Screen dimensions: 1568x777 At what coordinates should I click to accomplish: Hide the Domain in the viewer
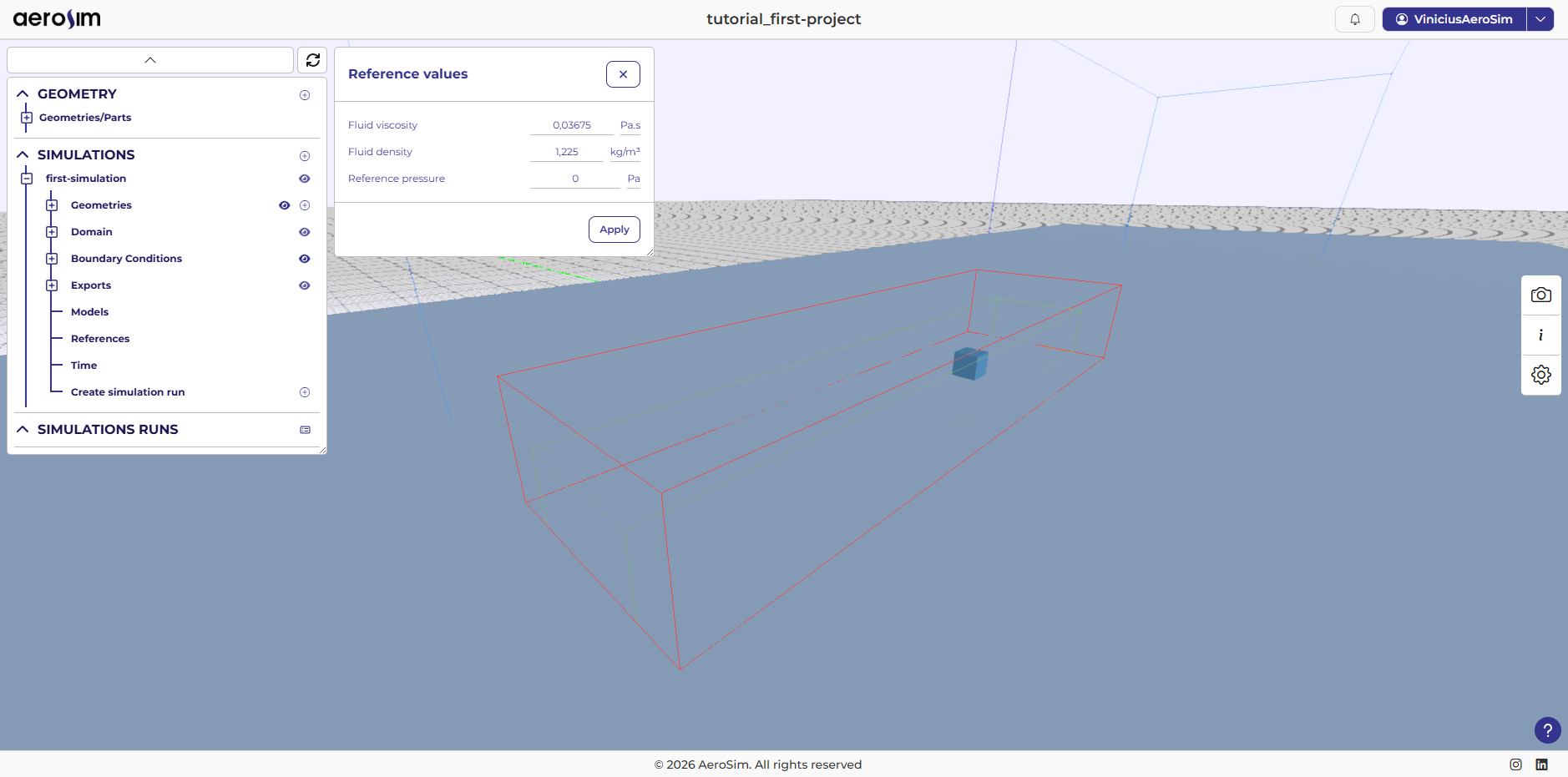(x=305, y=232)
